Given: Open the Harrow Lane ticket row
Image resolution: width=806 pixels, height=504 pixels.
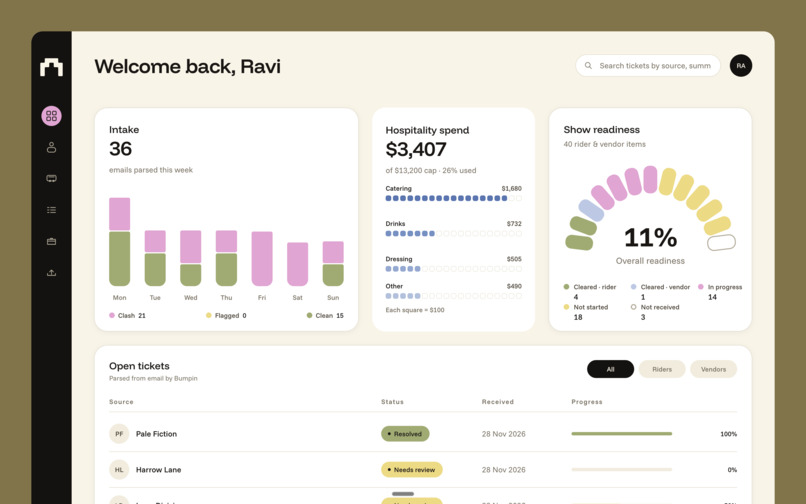Looking at the screenshot, I should click(423, 470).
